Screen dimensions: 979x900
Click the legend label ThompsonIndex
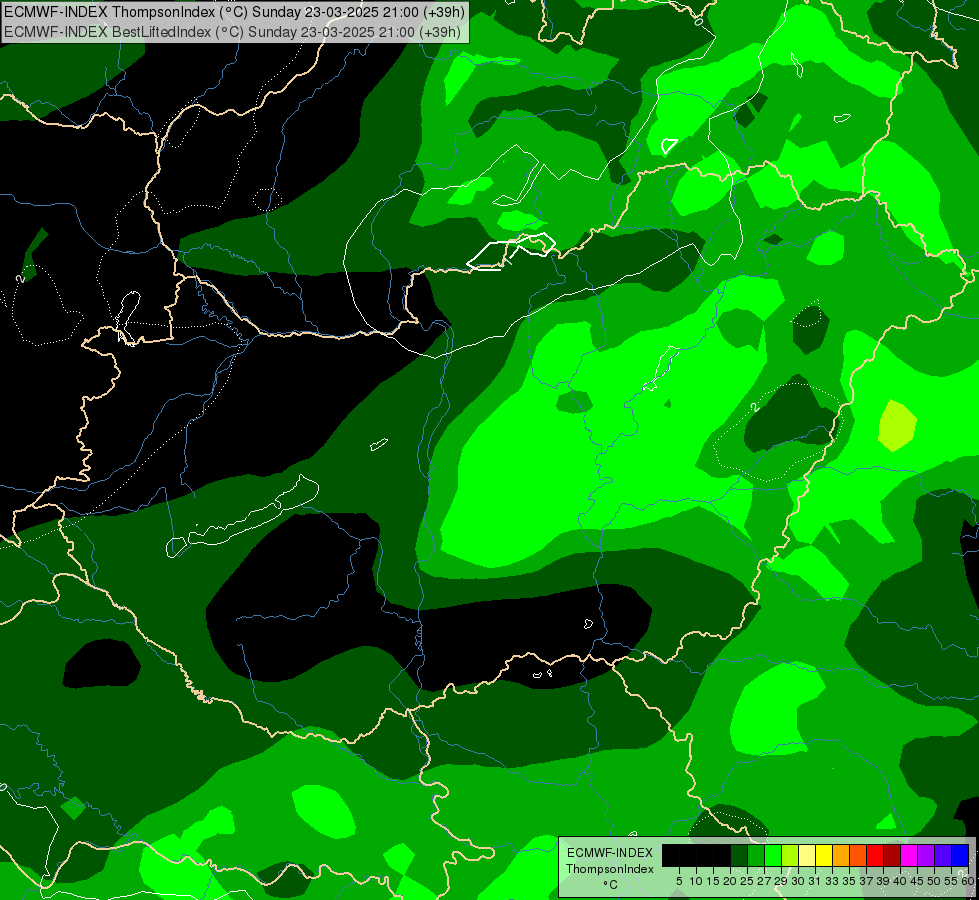coord(609,869)
